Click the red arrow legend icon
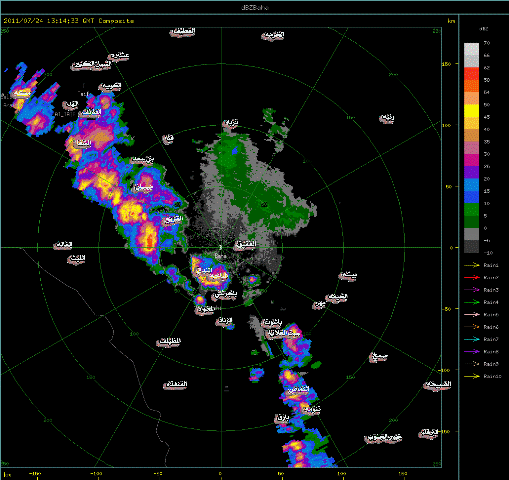The height and width of the screenshot is (480, 509). 472,277
